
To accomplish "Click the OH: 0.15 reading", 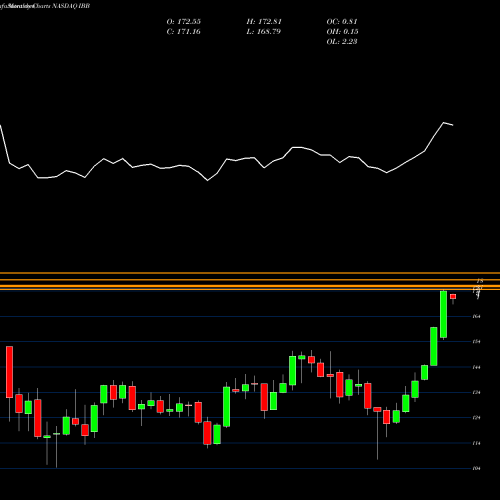I will [342, 32].
